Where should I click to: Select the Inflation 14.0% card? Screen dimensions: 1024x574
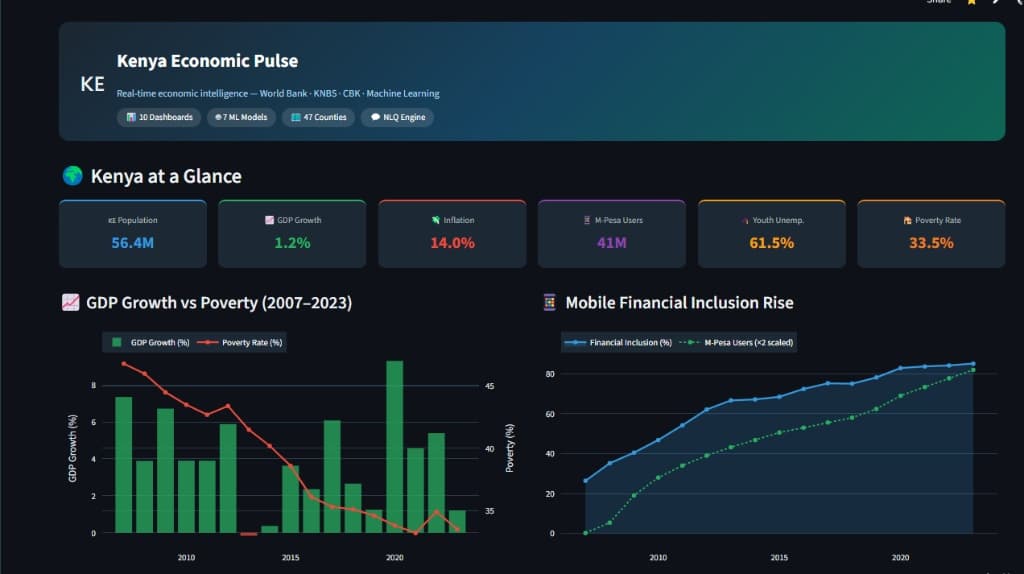coord(452,234)
